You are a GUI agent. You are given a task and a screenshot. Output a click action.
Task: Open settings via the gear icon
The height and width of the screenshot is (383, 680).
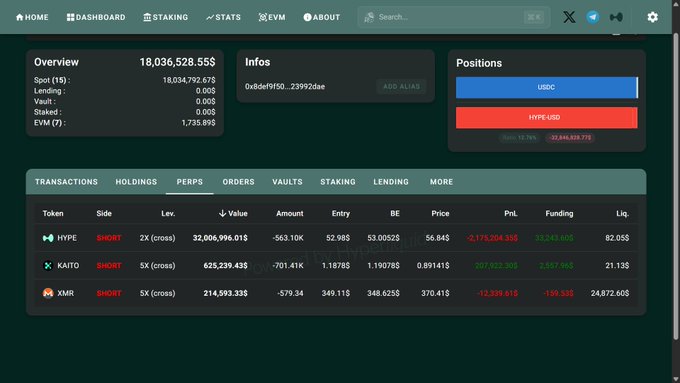(652, 17)
